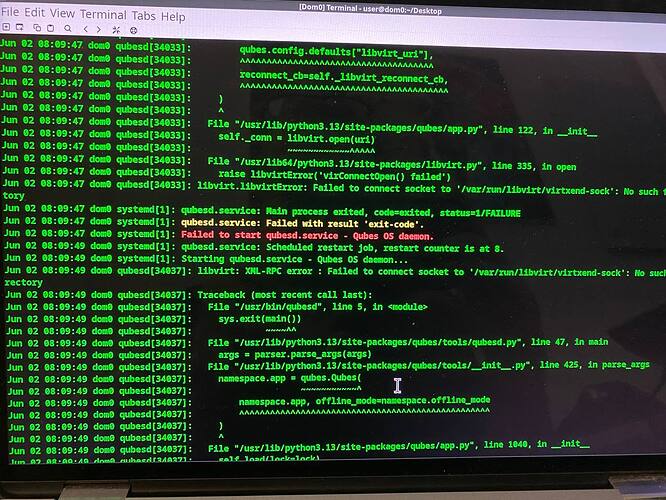Go to previous tab arrow icon
The width and height of the screenshot is (666, 500).
click(86, 29)
